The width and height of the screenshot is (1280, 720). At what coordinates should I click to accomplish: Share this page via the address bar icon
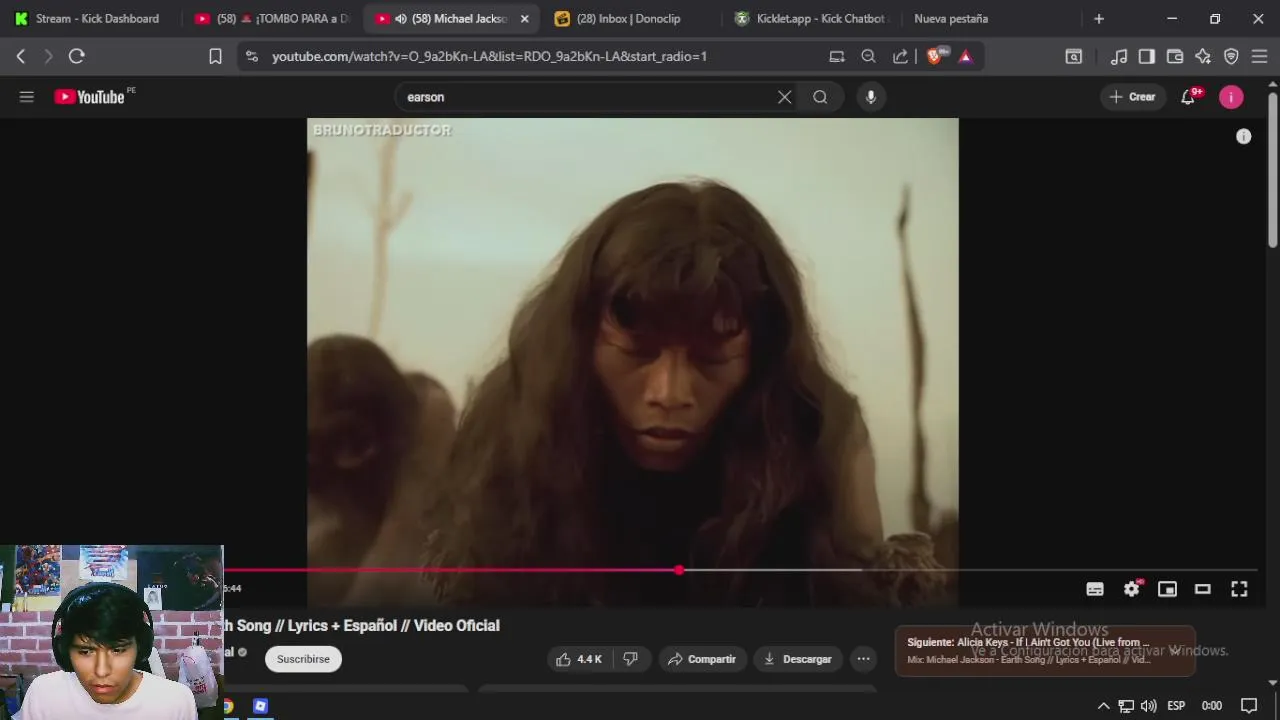(900, 56)
